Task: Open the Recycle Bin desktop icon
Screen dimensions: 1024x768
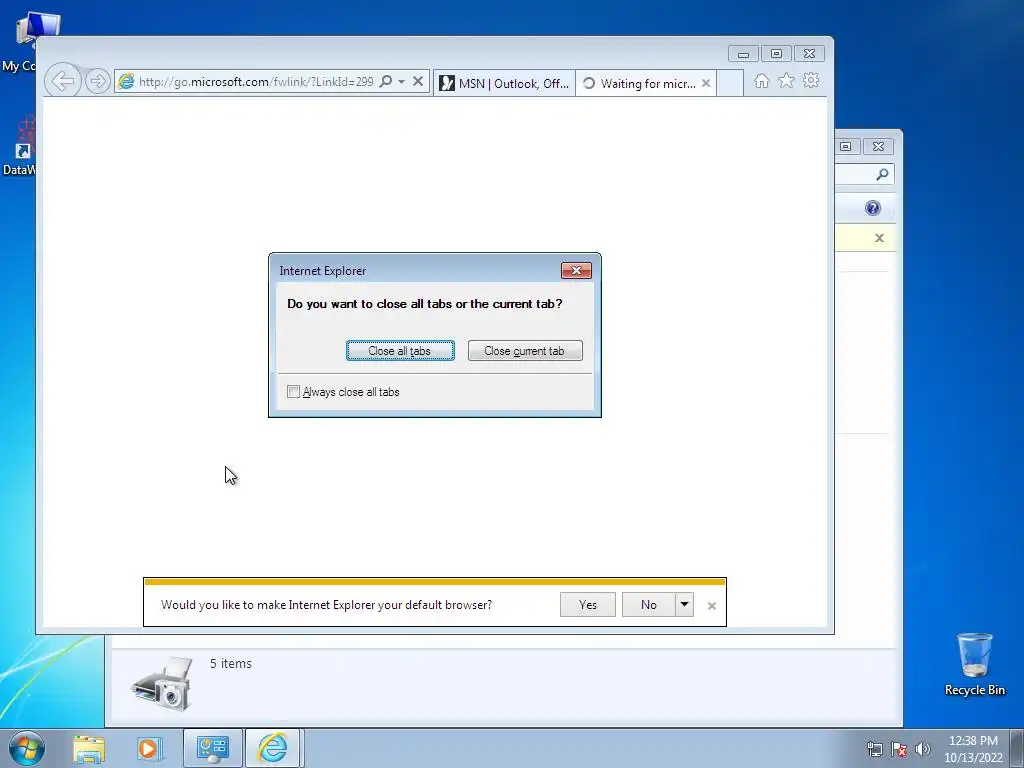Action: point(974,664)
